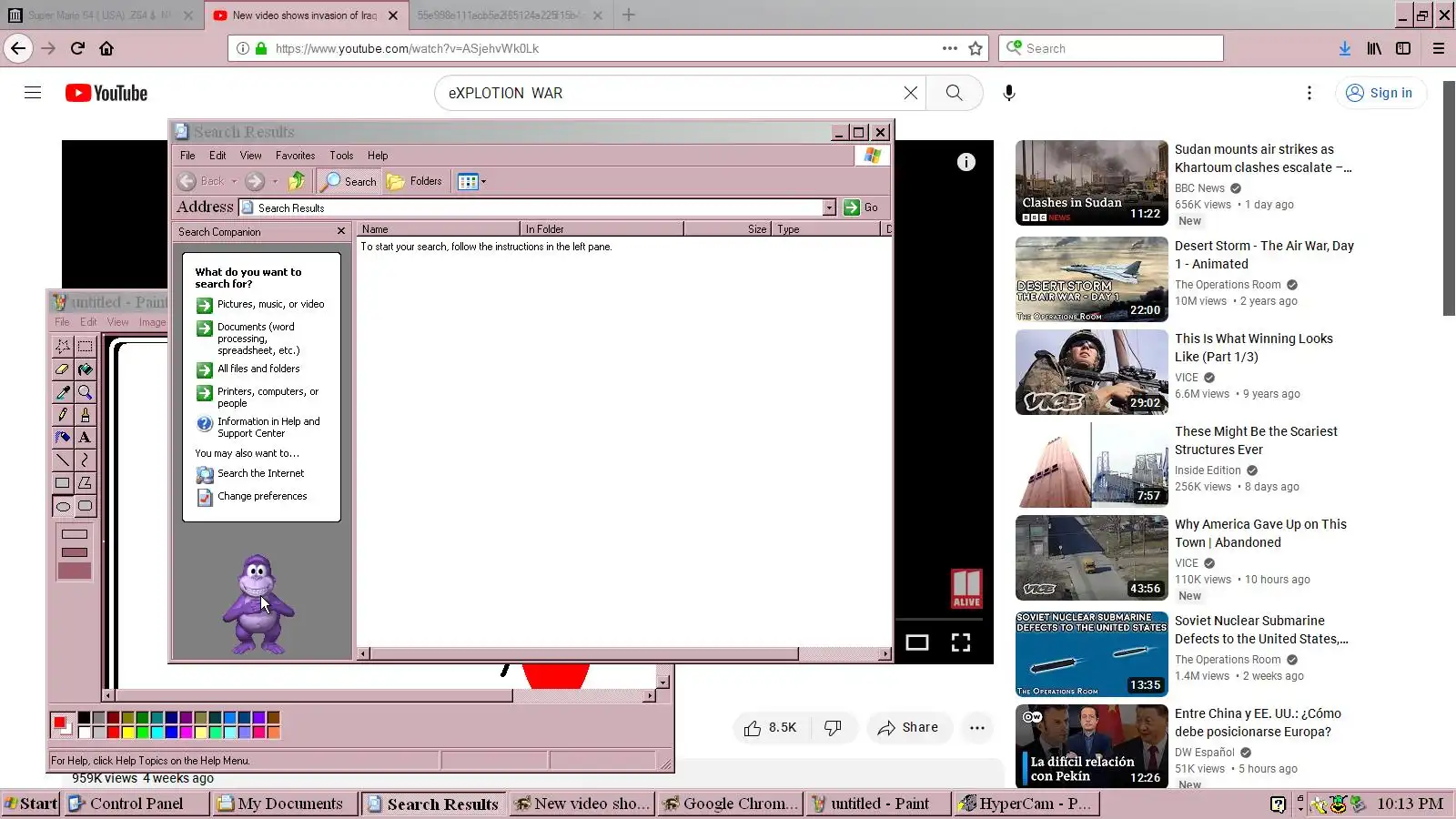Open the Firefox application hamburger menu
This screenshot has width=1456, height=819.
click(x=1439, y=48)
